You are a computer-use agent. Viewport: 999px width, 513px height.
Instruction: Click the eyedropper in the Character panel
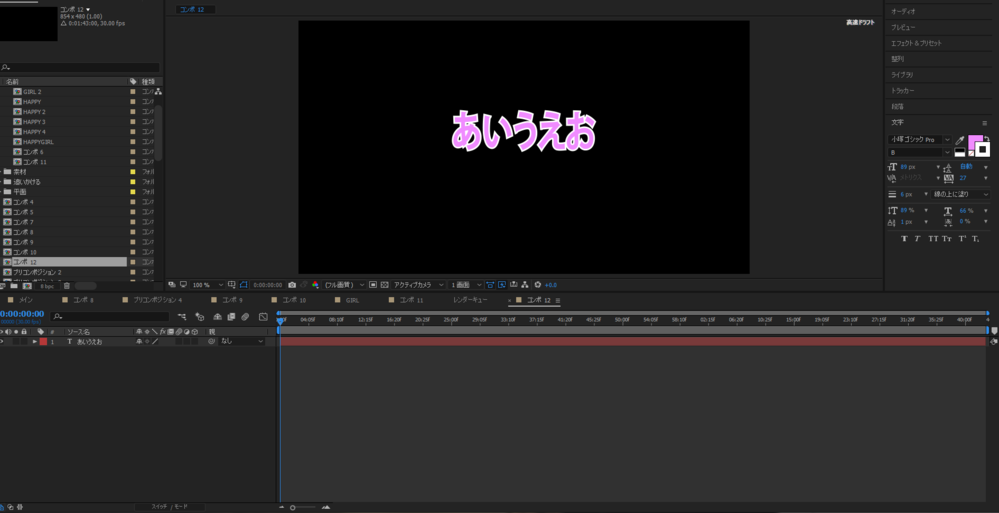click(x=960, y=140)
